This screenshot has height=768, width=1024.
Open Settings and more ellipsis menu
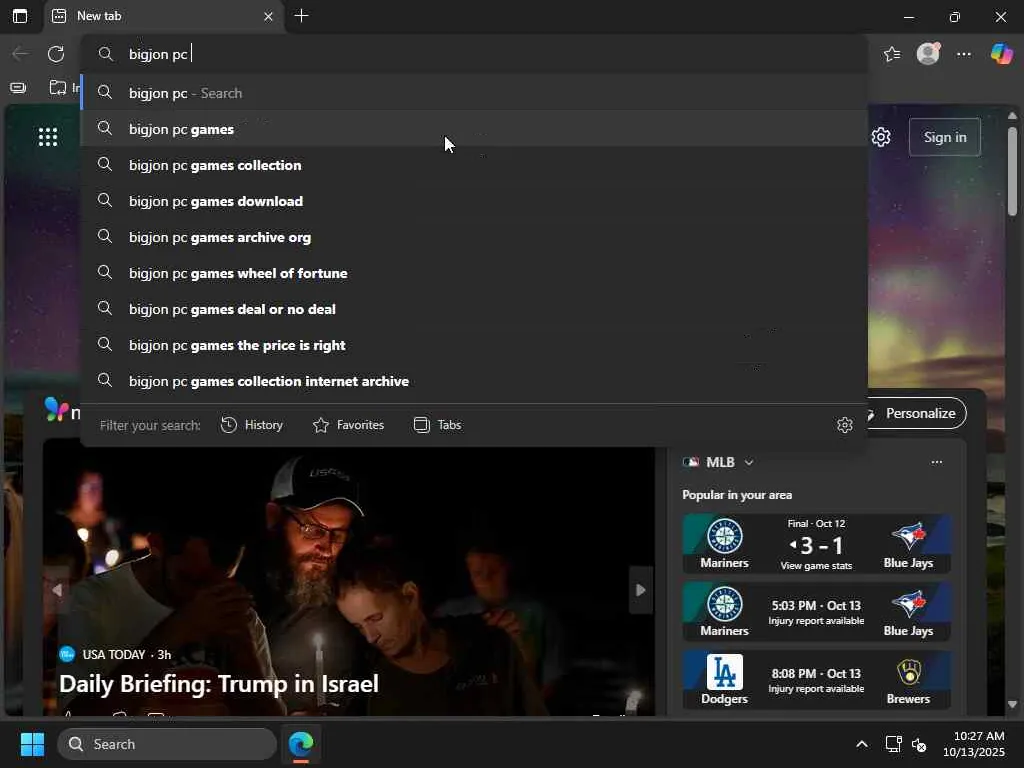click(x=964, y=54)
